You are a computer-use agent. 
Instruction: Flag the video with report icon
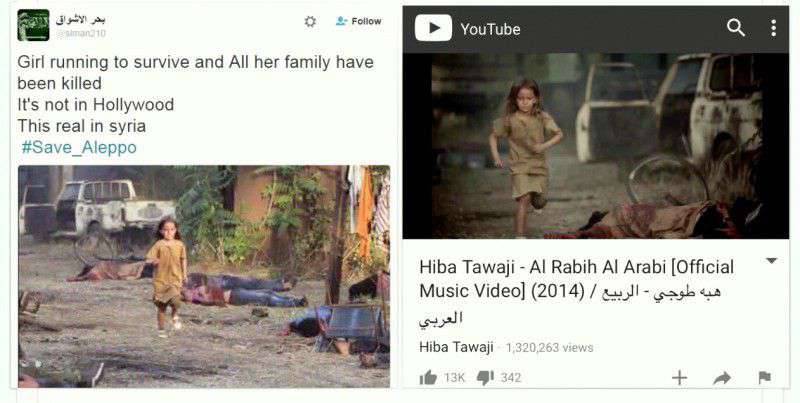coord(764,377)
